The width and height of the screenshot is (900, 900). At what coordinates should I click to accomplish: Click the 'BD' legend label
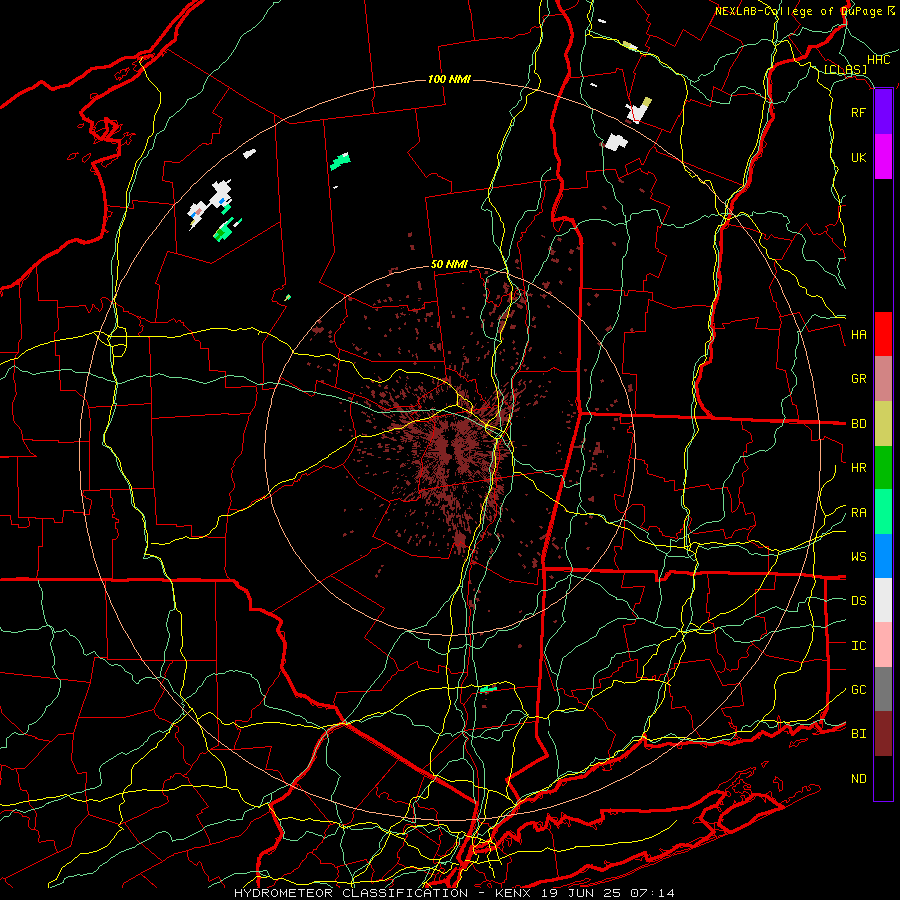tap(859, 424)
